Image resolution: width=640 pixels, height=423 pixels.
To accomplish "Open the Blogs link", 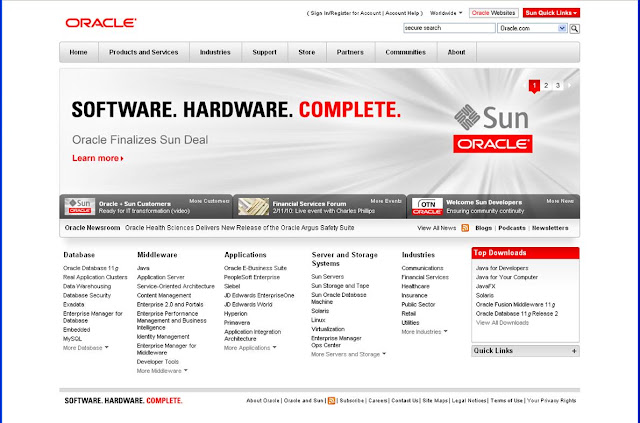I will [x=483, y=228].
